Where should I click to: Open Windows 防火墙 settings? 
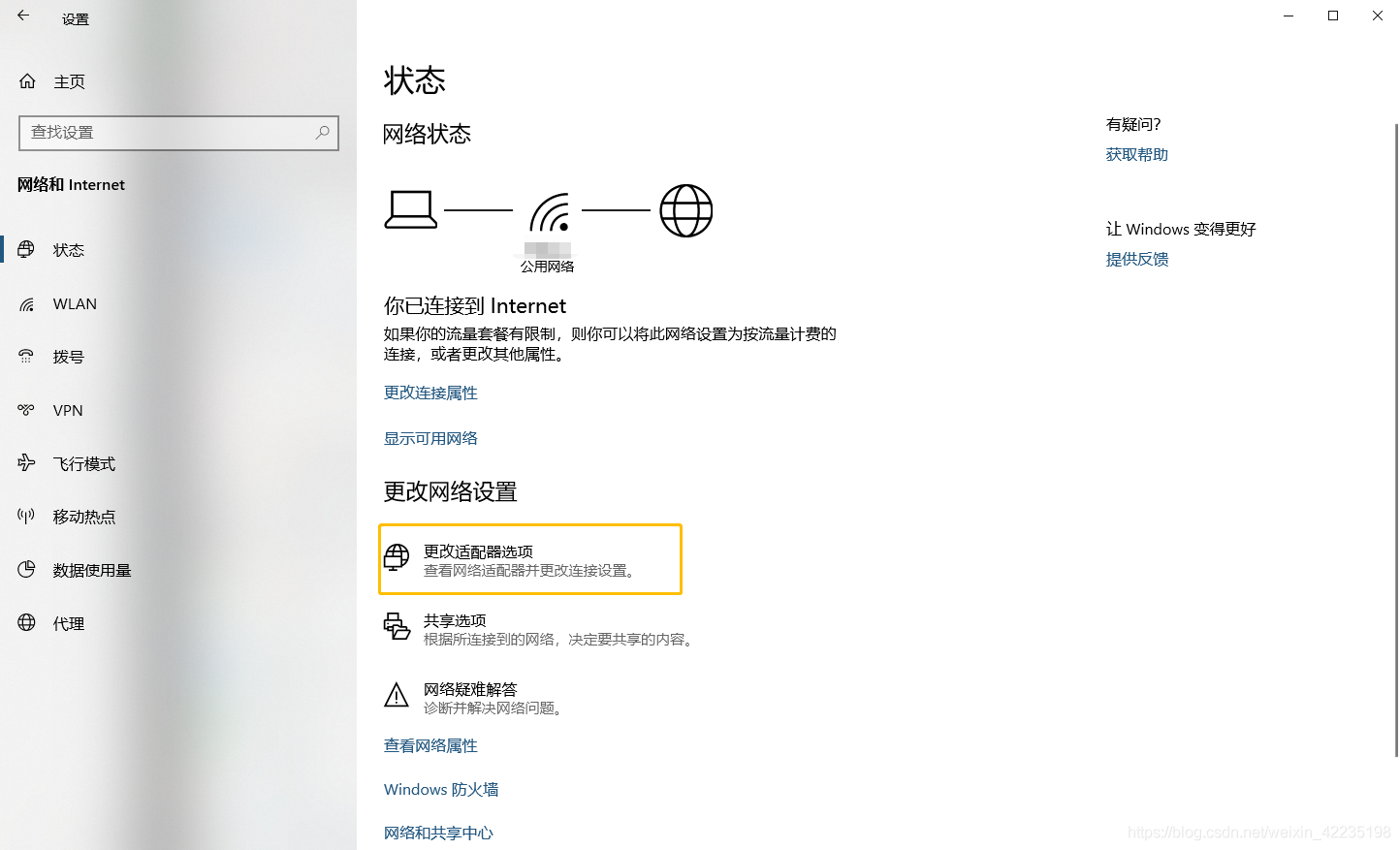click(x=441, y=789)
